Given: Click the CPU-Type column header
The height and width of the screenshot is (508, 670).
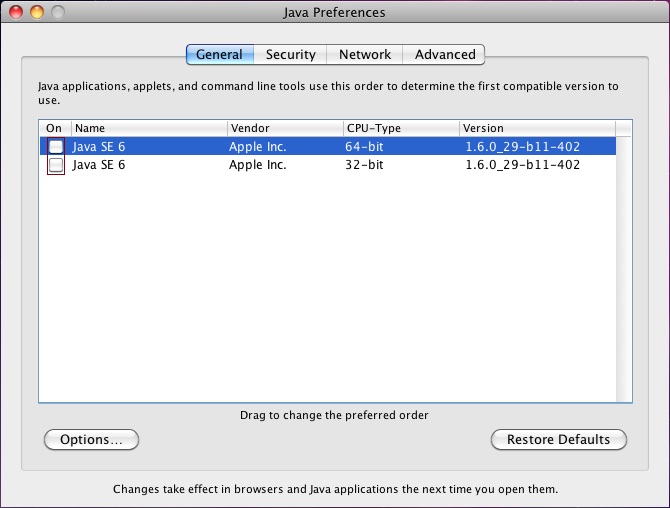Looking at the screenshot, I should [x=400, y=128].
